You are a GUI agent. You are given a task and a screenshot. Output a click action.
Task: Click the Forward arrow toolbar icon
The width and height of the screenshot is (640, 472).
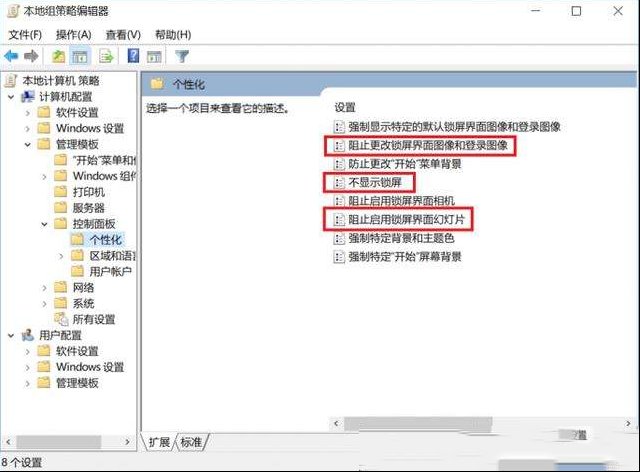(31, 56)
